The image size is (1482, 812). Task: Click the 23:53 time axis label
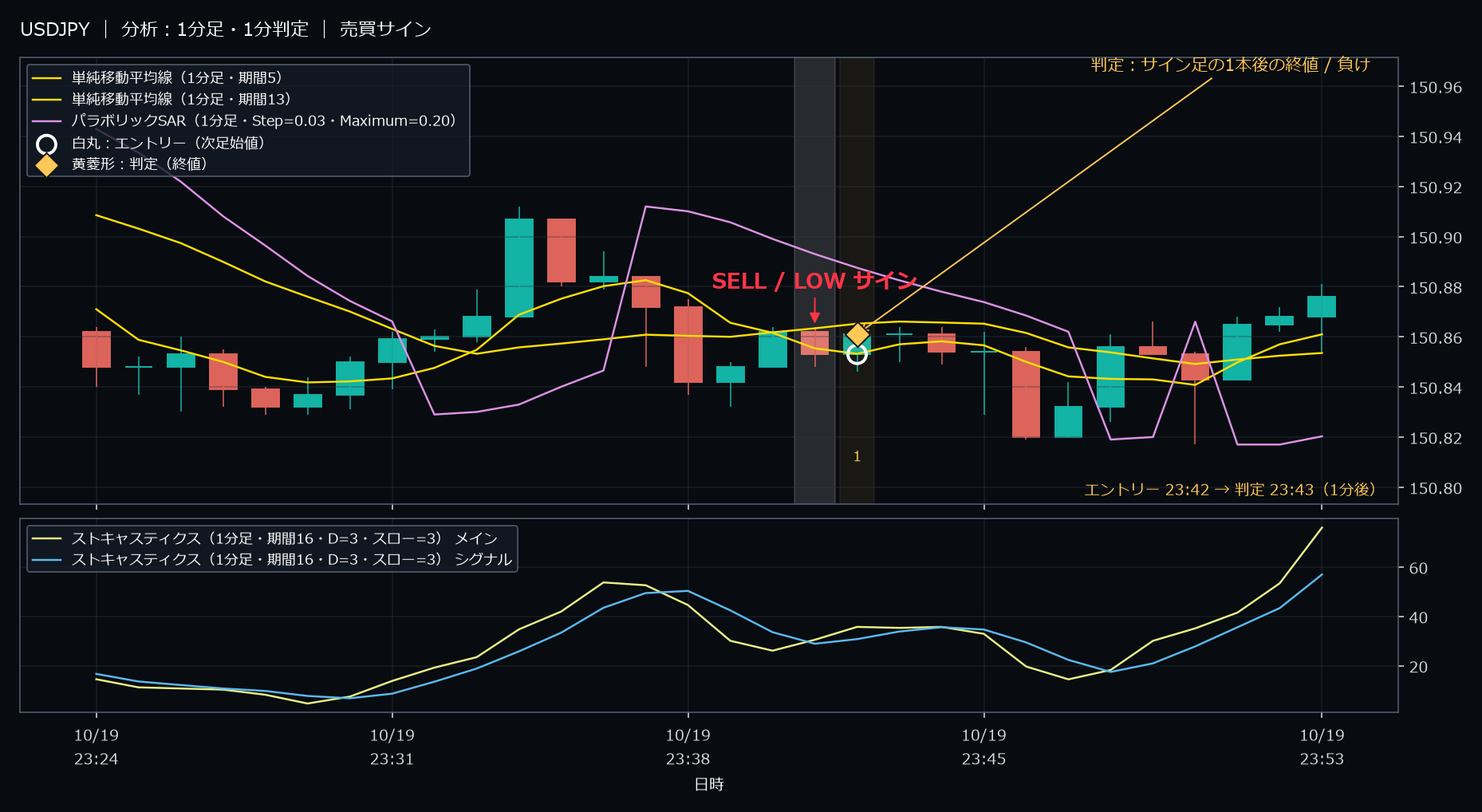[1322, 759]
